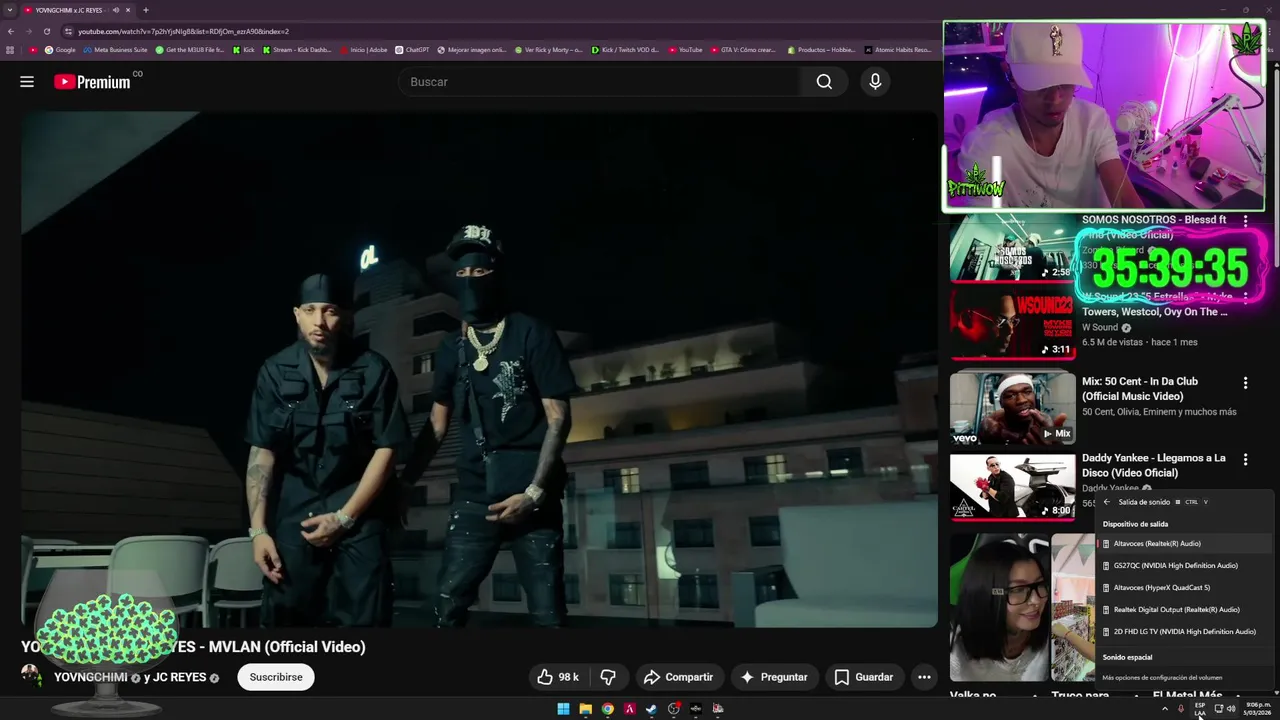The image size is (1280, 720).
Task: Start voice search with microphone icon
Action: coord(875,82)
